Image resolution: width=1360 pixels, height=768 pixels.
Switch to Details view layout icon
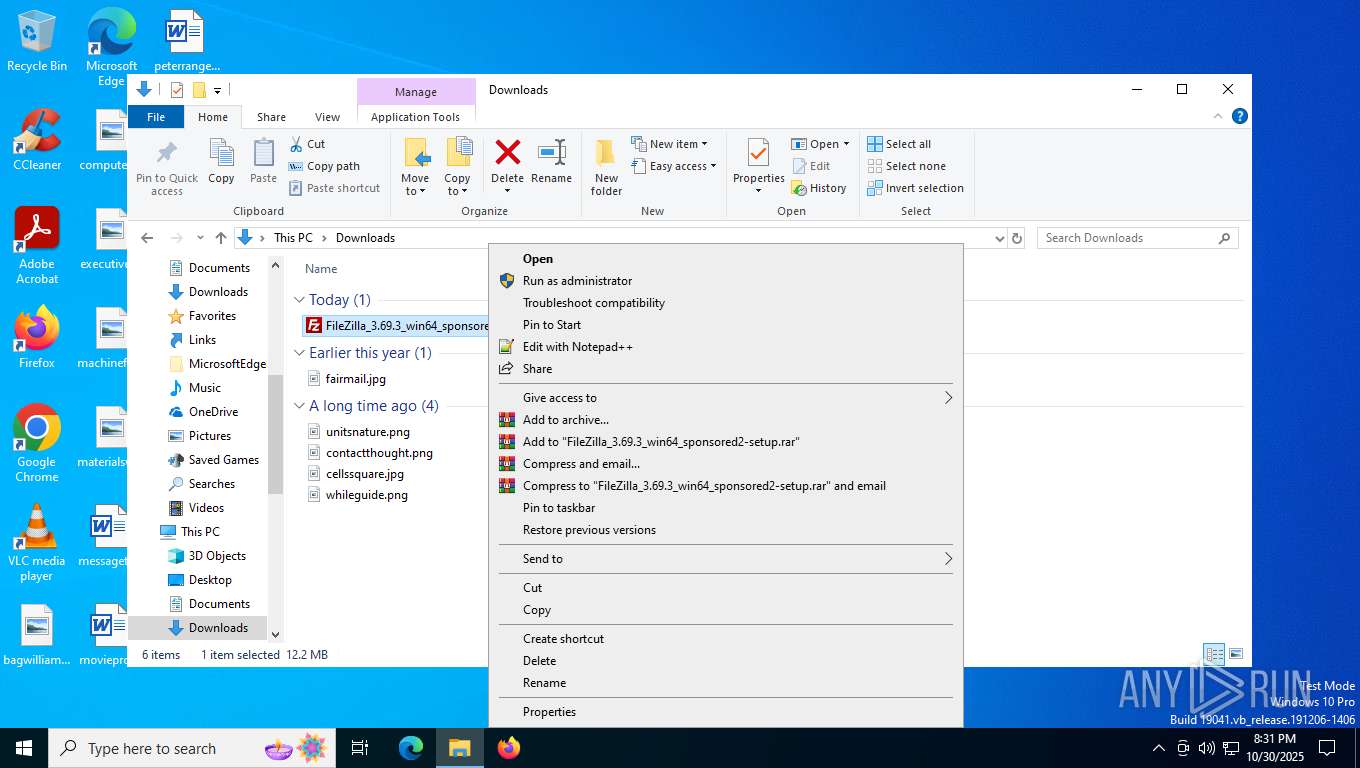(1214, 655)
